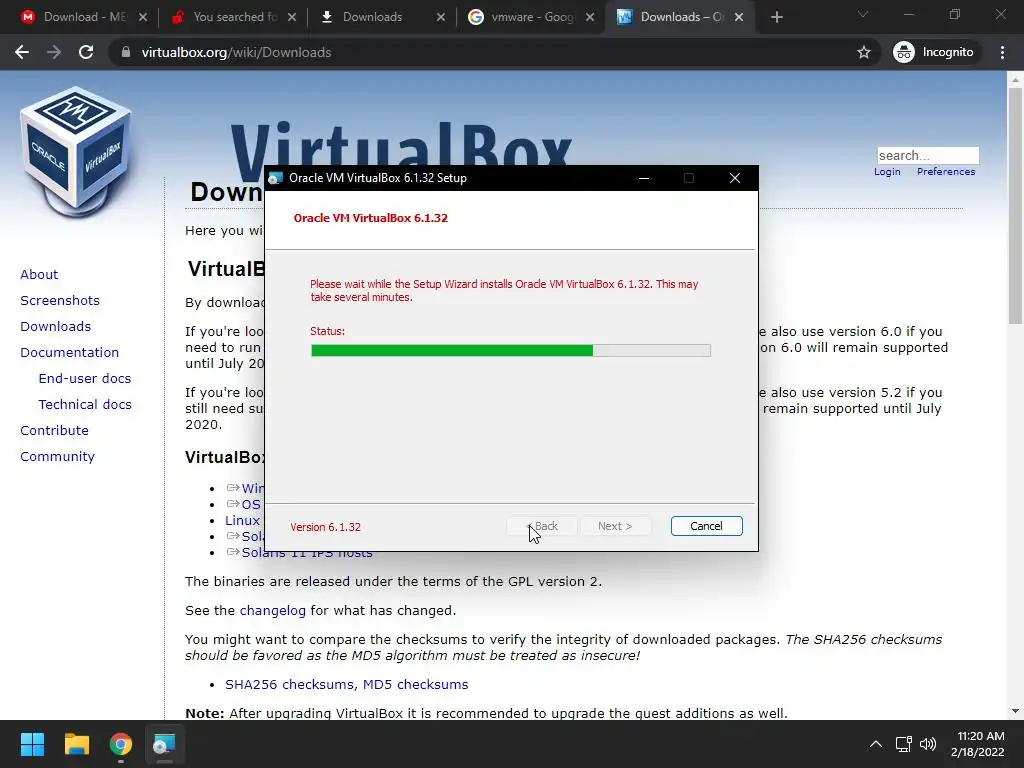
Task: Open Community in the sidebar
Action: tap(57, 456)
